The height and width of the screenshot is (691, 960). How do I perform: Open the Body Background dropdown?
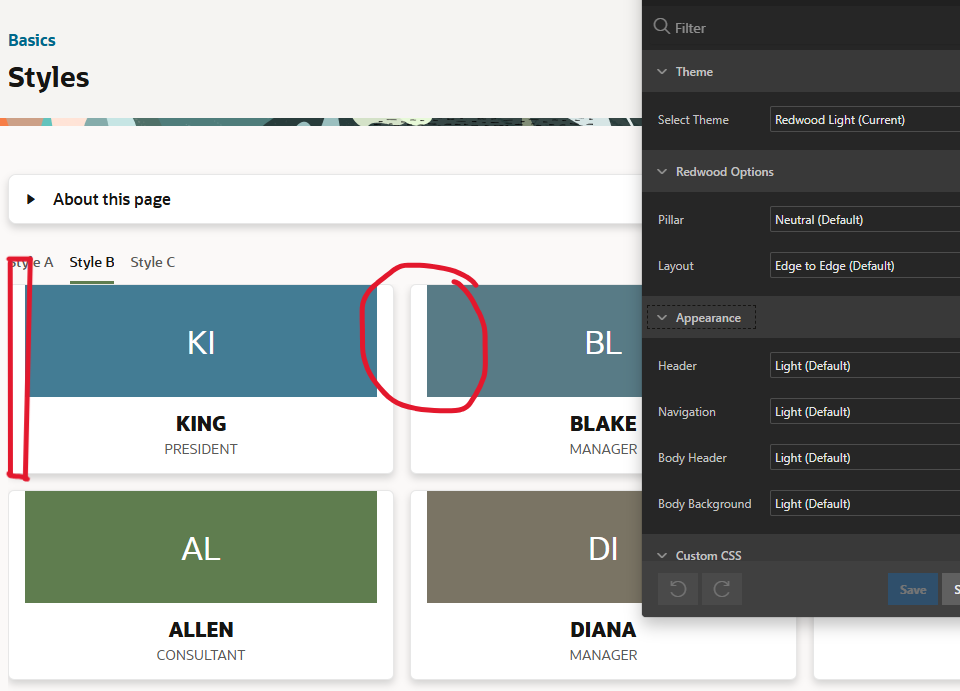[x=865, y=504]
